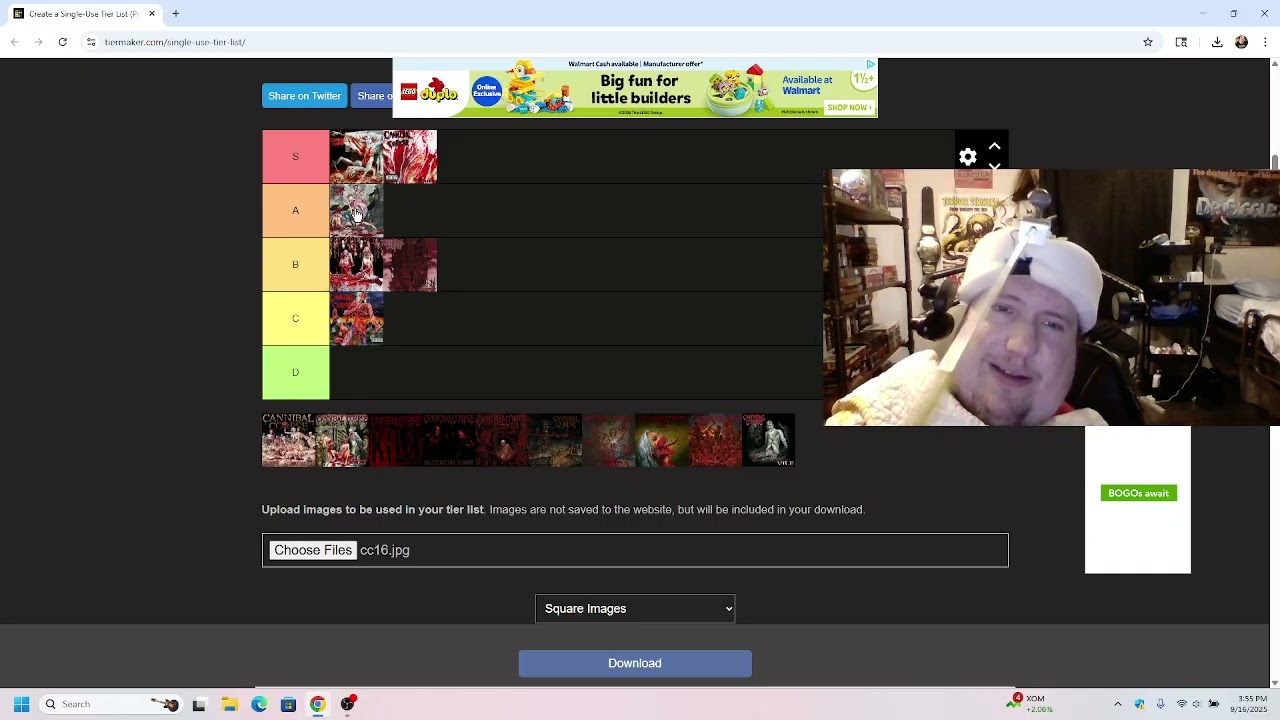This screenshot has width=1280, height=720.
Task: Open the tier list settings gear
Action: pos(968,157)
